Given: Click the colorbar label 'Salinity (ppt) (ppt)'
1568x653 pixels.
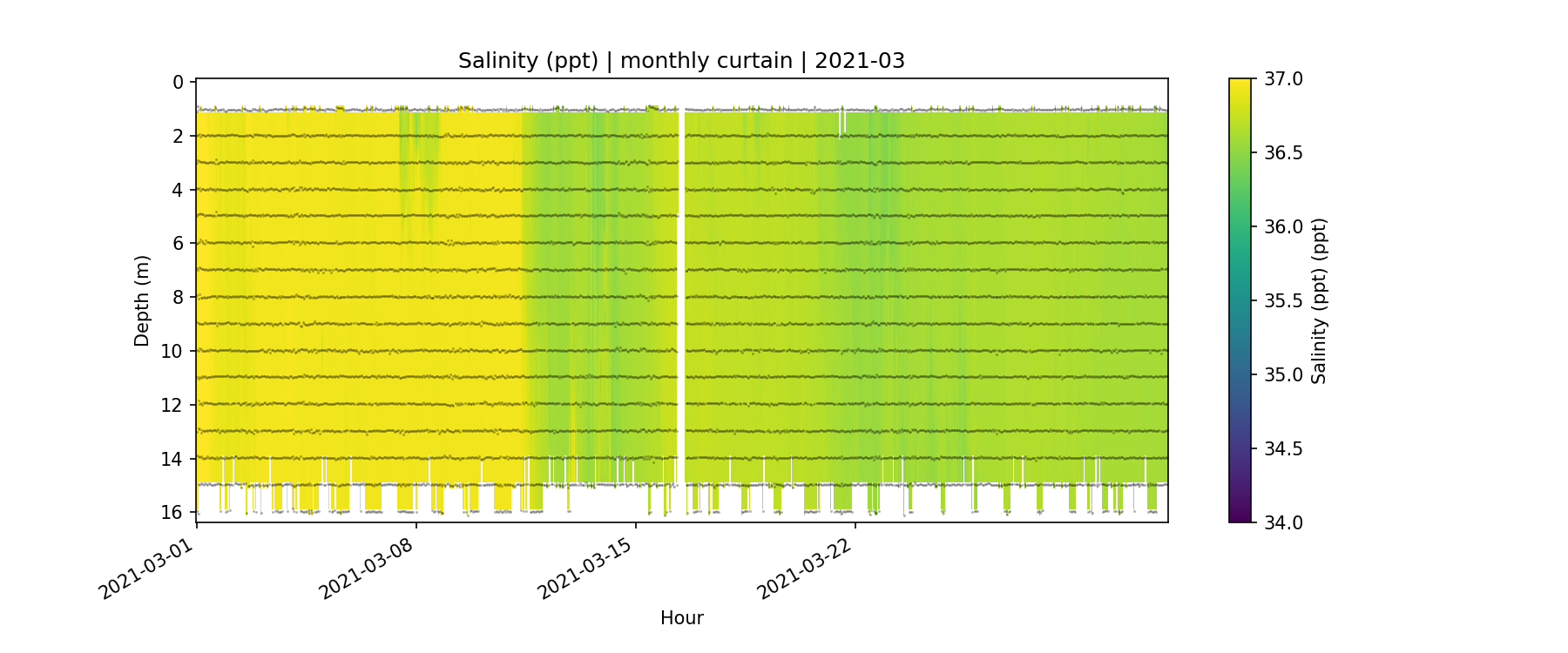Looking at the screenshot, I should coord(1319,300).
